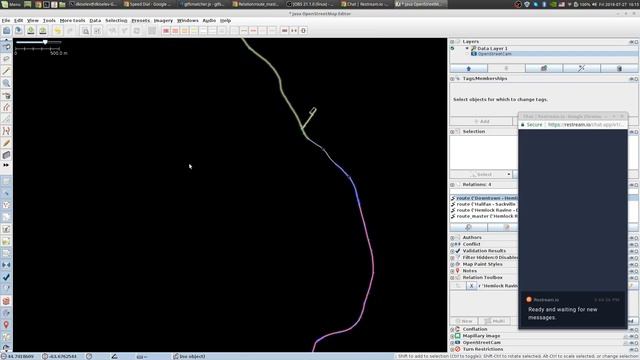This screenshot has height=360, width=640.
Task: Click the Multi button in Relation Toolbox
Action: pos(494,321)
